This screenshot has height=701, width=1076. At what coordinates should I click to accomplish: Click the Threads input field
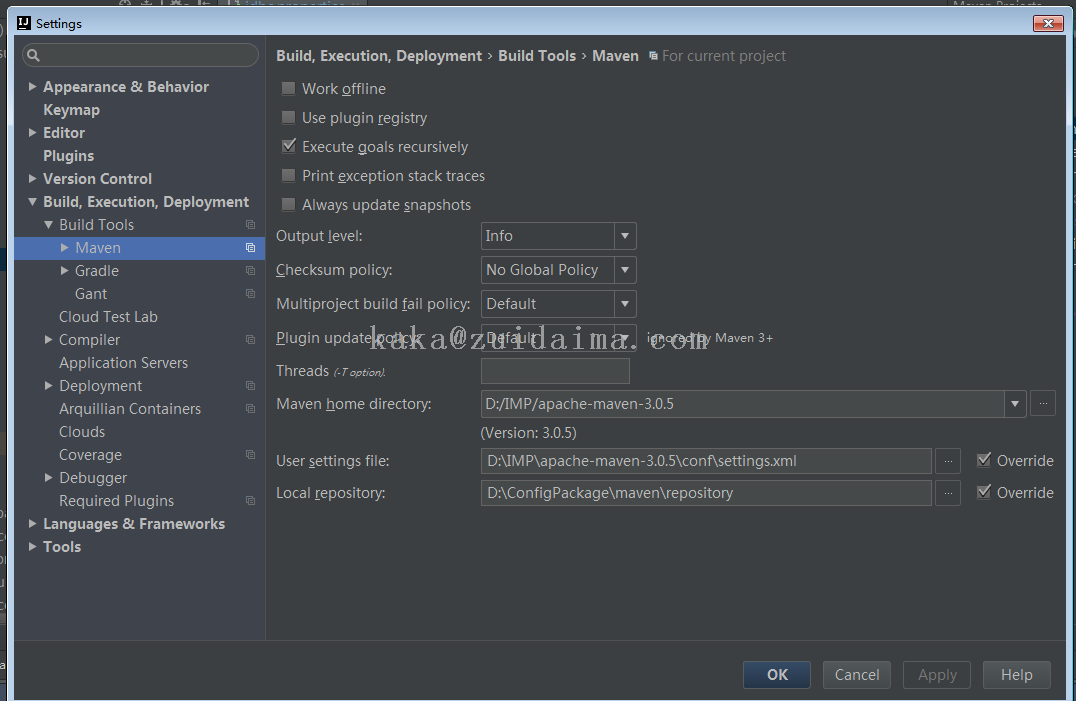pos(555,371)
